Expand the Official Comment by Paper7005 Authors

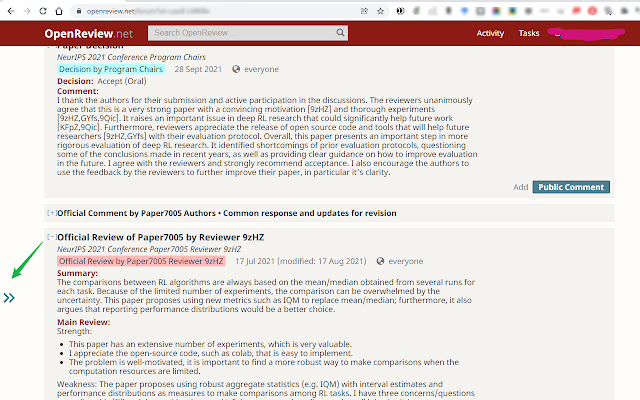pos(51,213)
